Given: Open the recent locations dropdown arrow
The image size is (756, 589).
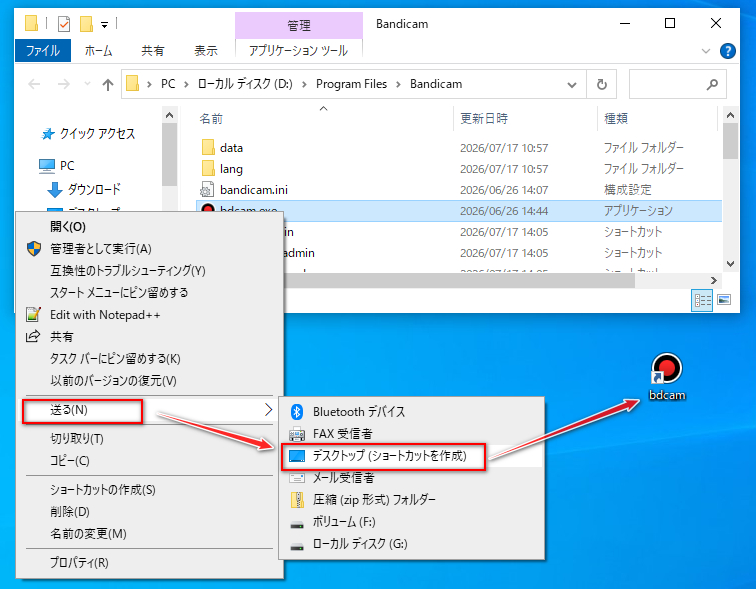Looking at the screenshot, I should (87, 84).
